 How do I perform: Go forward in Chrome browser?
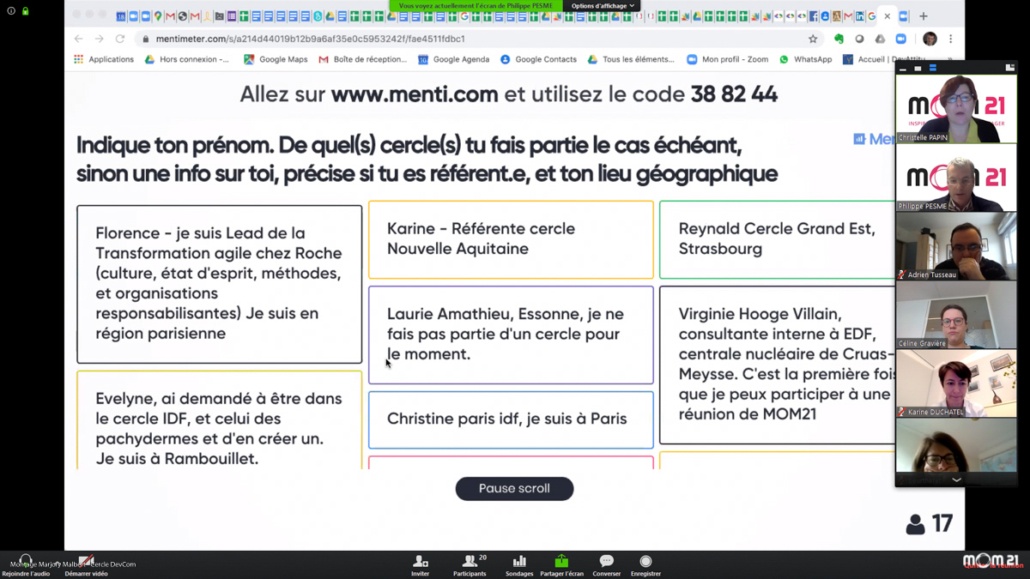pos(99,39)
